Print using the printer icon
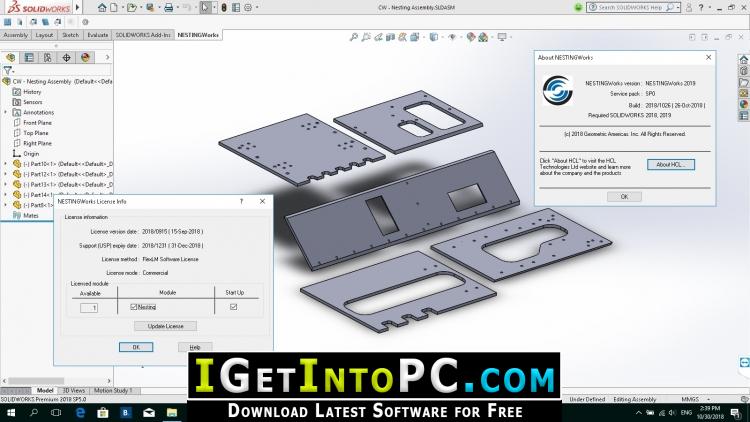 click(168, 8)
